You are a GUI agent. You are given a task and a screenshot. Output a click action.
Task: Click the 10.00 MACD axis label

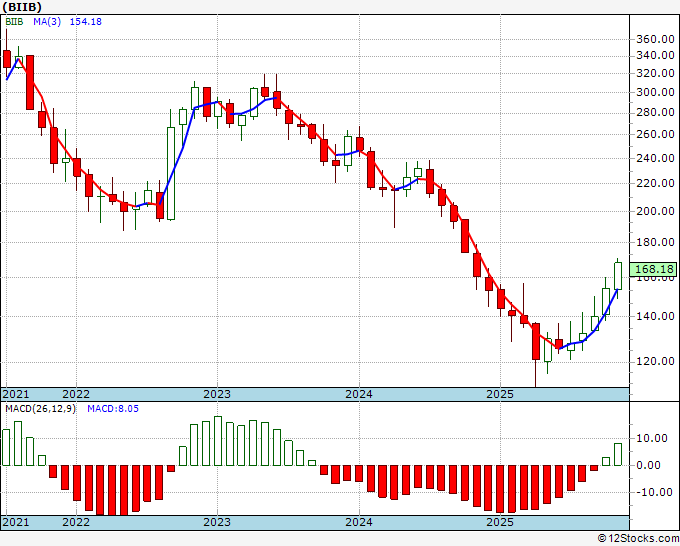(652, 438)
